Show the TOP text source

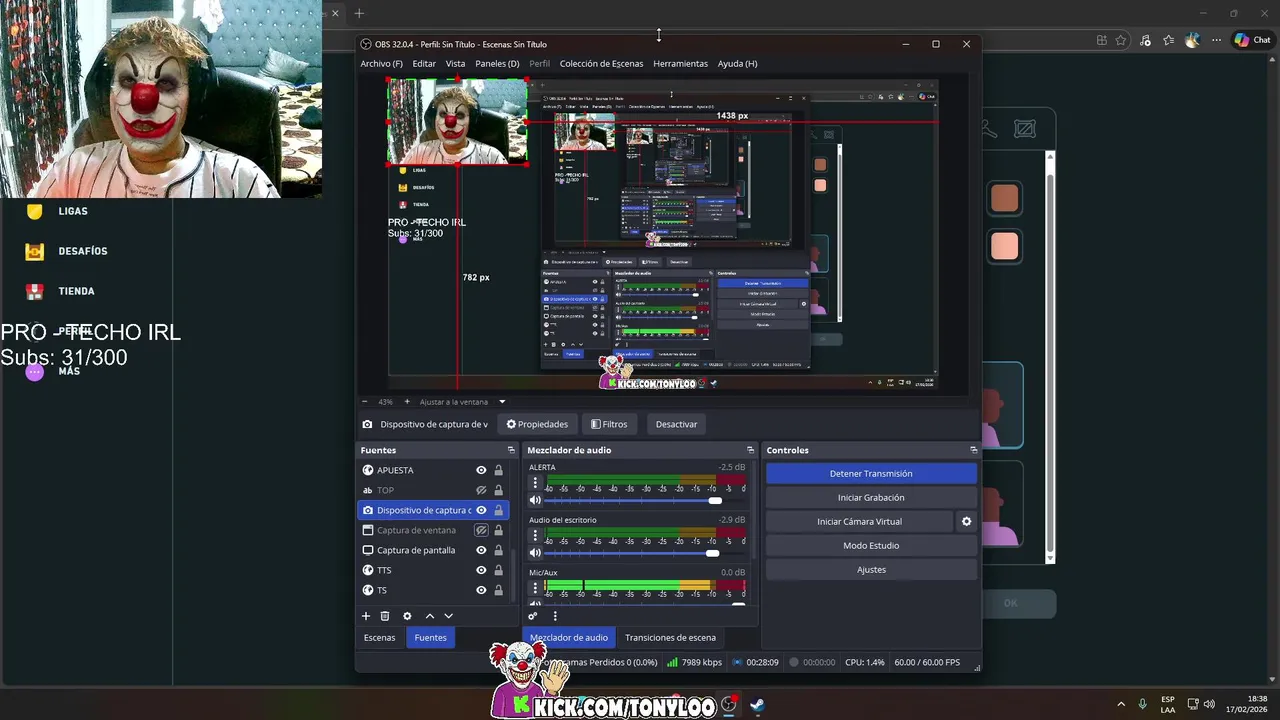(x=481, y=490)
